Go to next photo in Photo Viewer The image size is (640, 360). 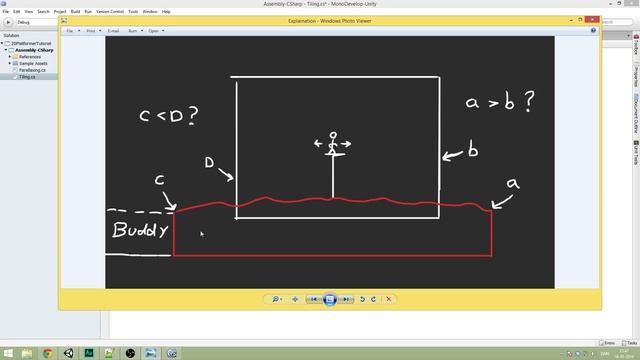(x=346, y=299)
